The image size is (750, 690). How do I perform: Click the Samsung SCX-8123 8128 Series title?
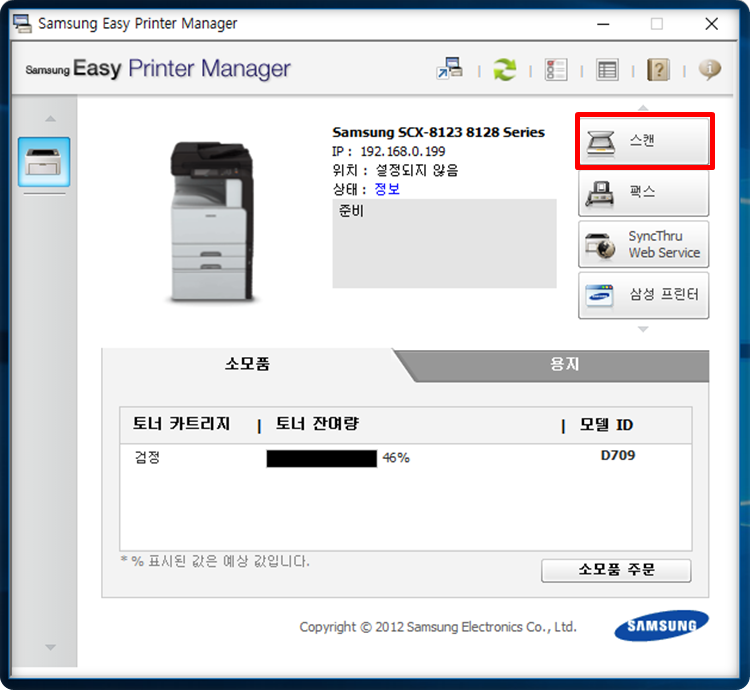(439, 132)
